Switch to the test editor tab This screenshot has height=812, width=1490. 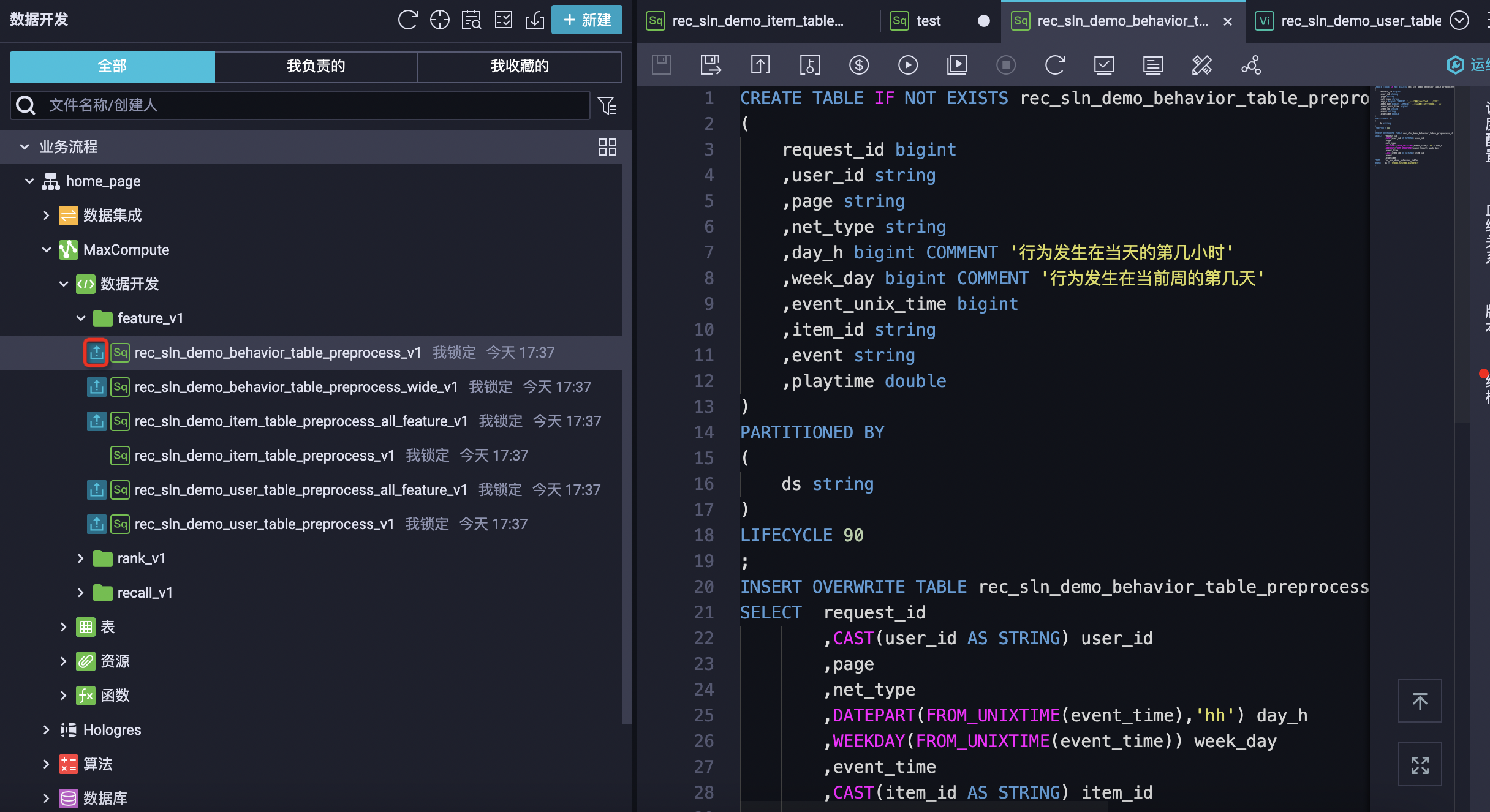tap(928, 21)
